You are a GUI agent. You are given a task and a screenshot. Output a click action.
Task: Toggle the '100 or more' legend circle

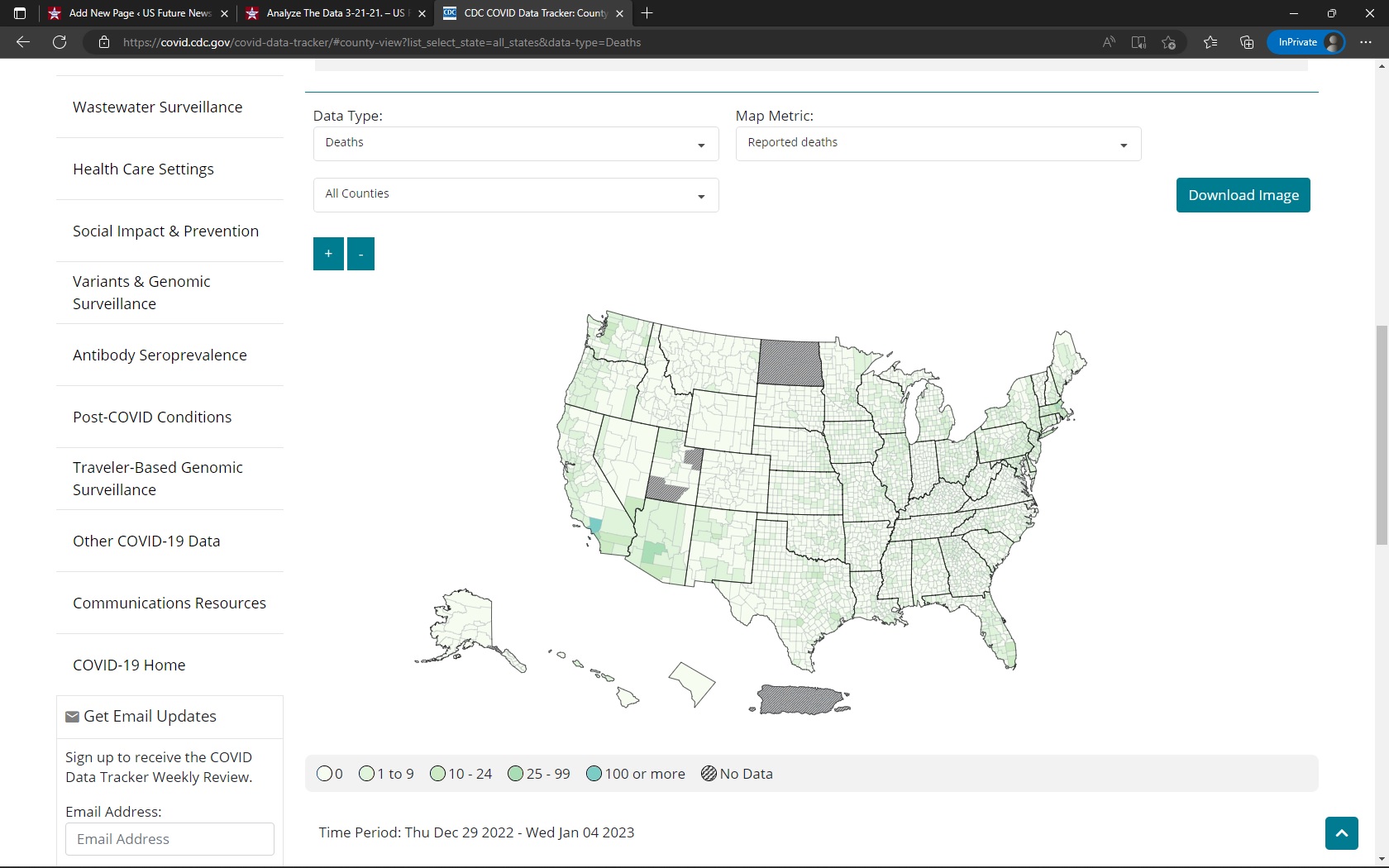(594, 774)
